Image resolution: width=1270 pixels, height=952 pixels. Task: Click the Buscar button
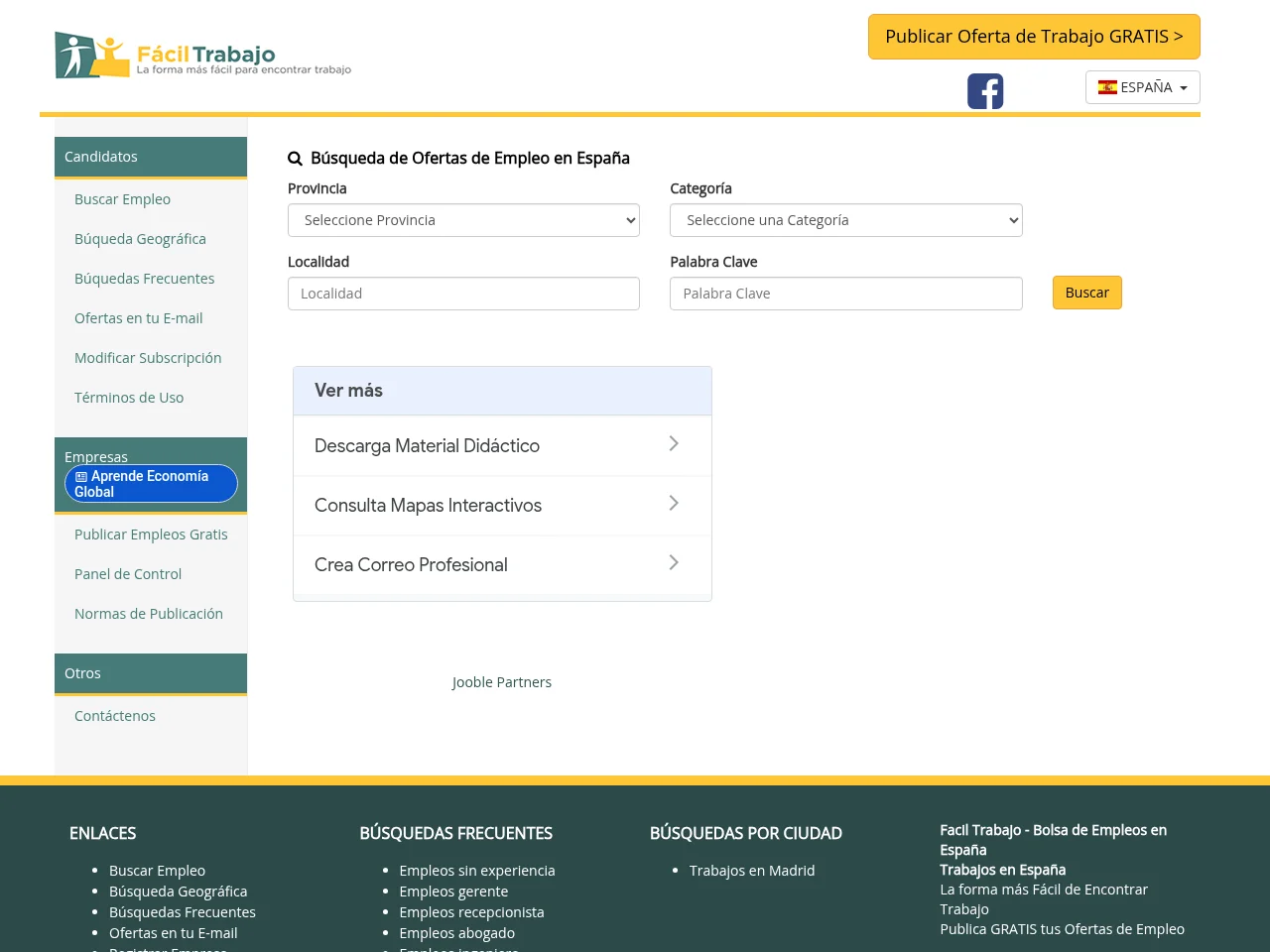point(1087,293)
